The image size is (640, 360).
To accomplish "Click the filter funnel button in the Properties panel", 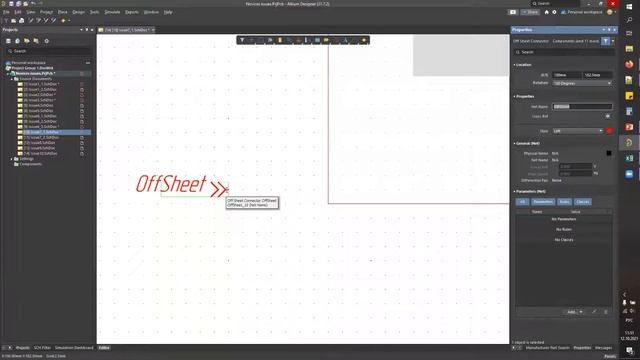I will 606,41.
